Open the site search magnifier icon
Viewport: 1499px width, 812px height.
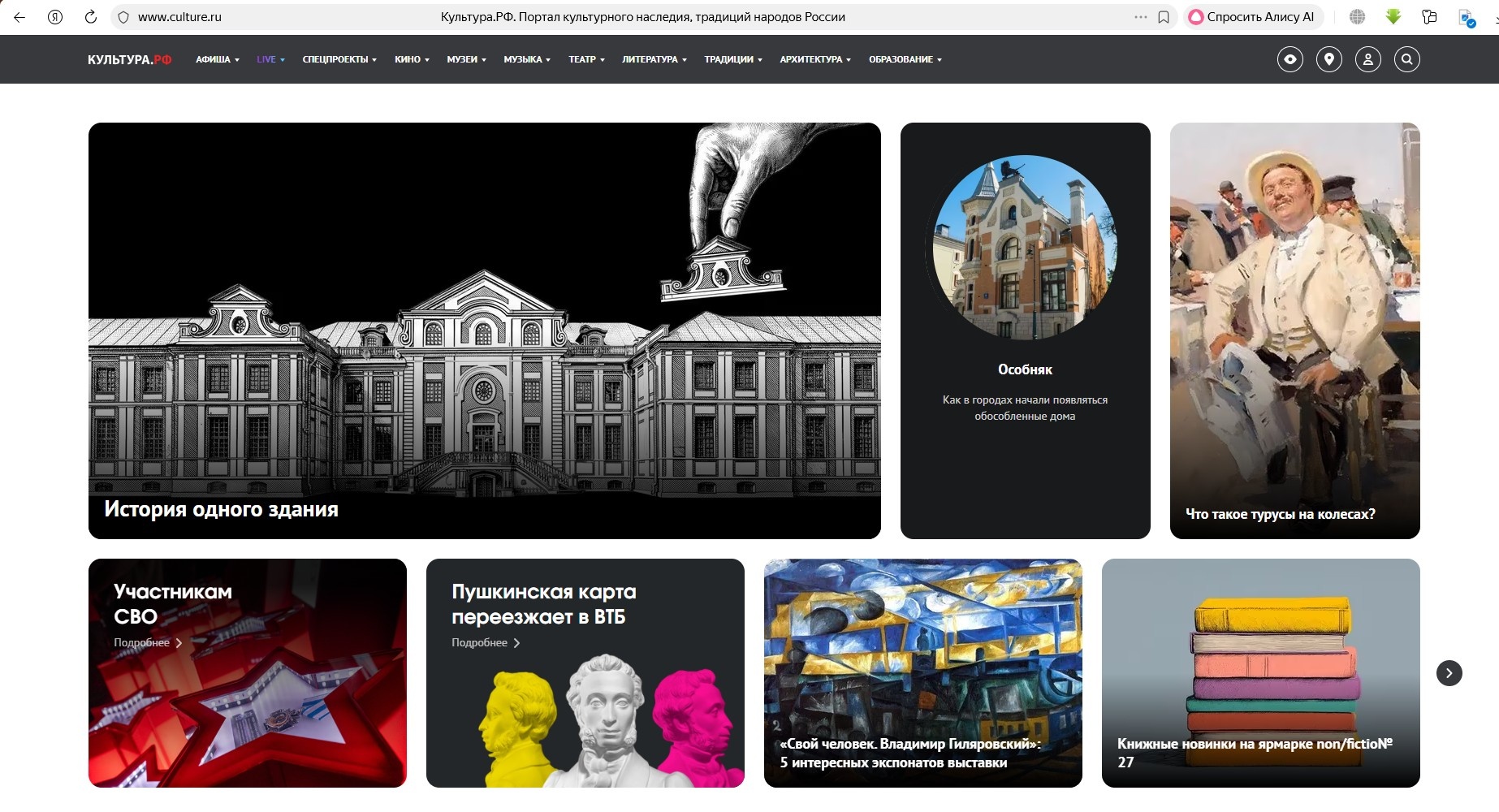(x=1406, y=59)
